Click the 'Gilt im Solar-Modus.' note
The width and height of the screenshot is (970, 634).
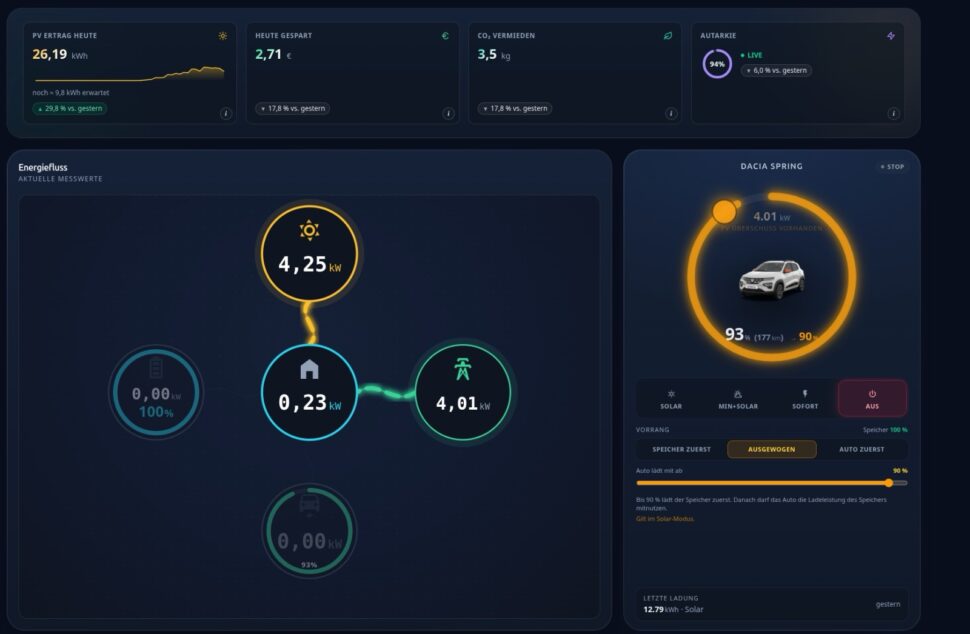[665, 519]
